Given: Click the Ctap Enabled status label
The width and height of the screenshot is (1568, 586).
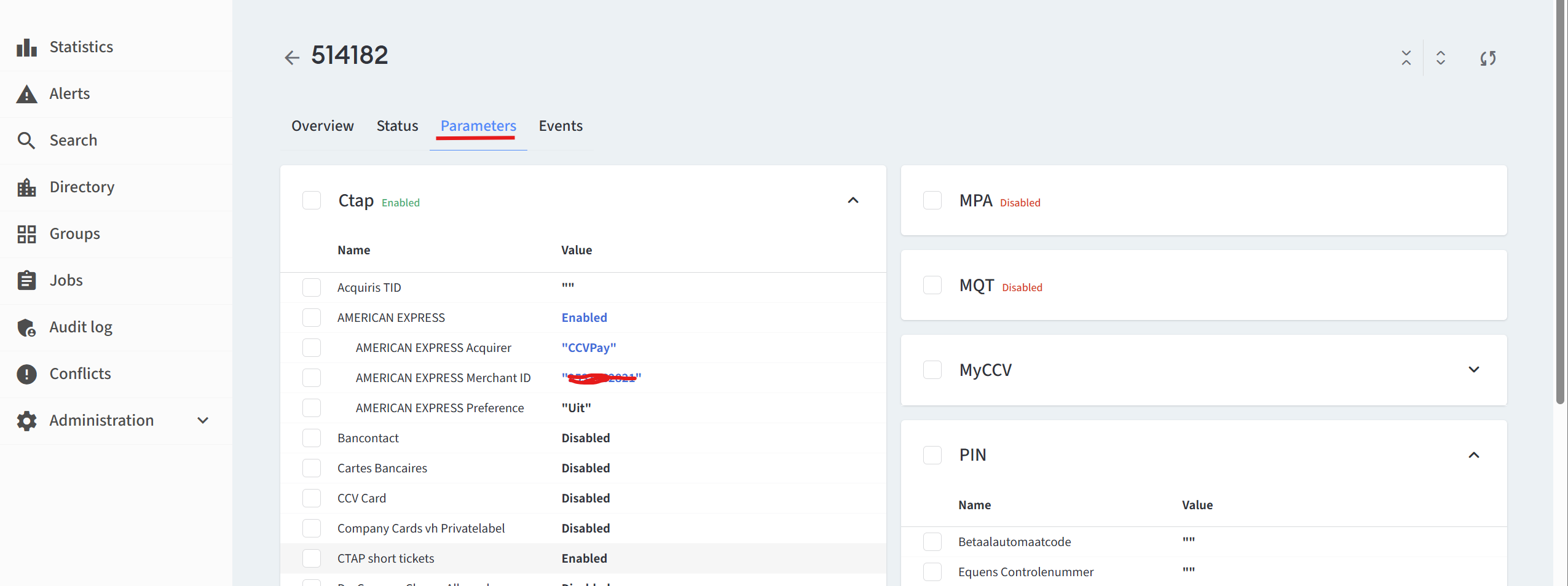Looking at the screenshot, I should [x=401, y=203].
